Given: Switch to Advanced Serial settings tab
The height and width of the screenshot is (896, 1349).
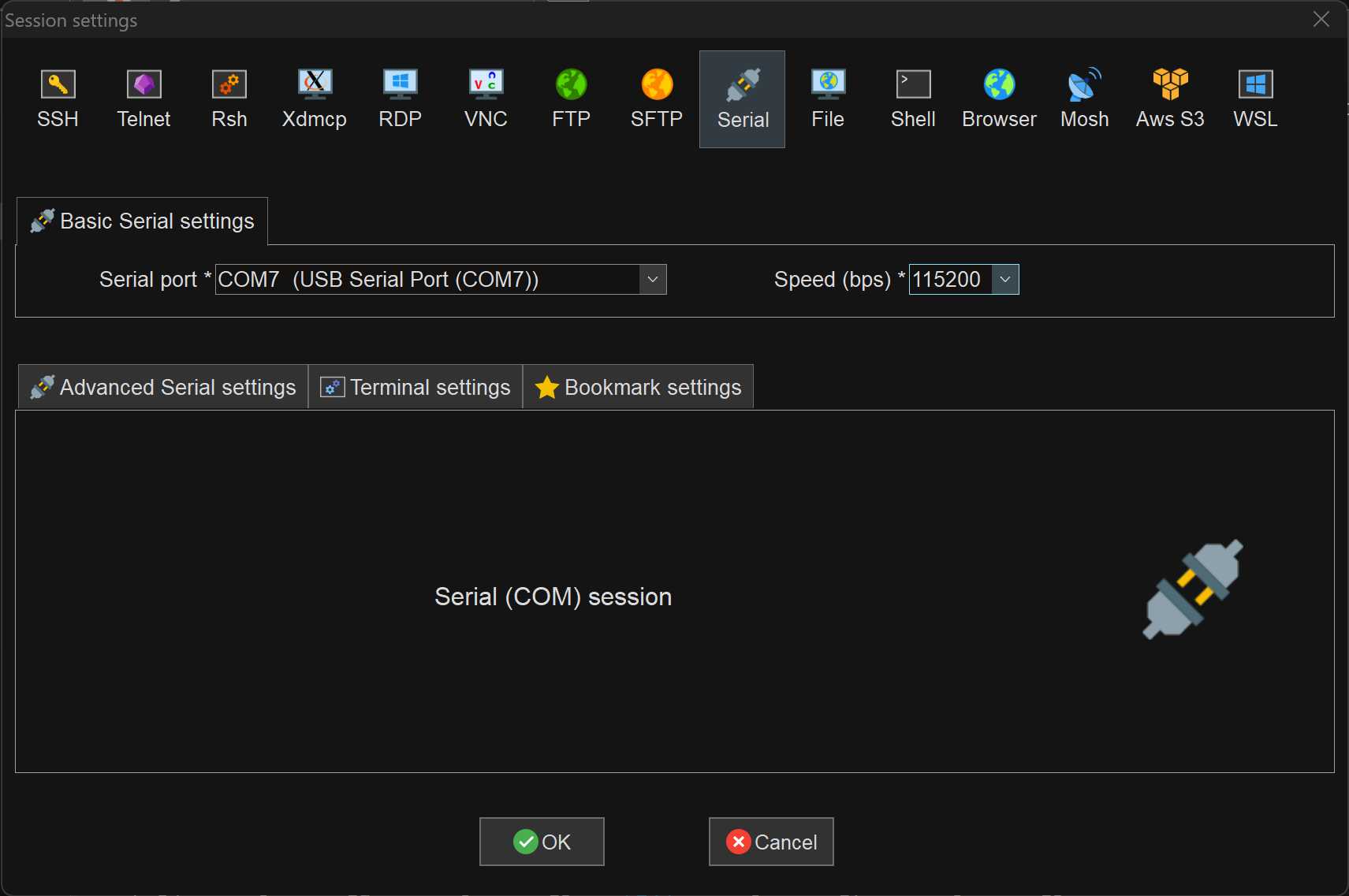Looking at the screenshot, I should click(x=163, y=387).
